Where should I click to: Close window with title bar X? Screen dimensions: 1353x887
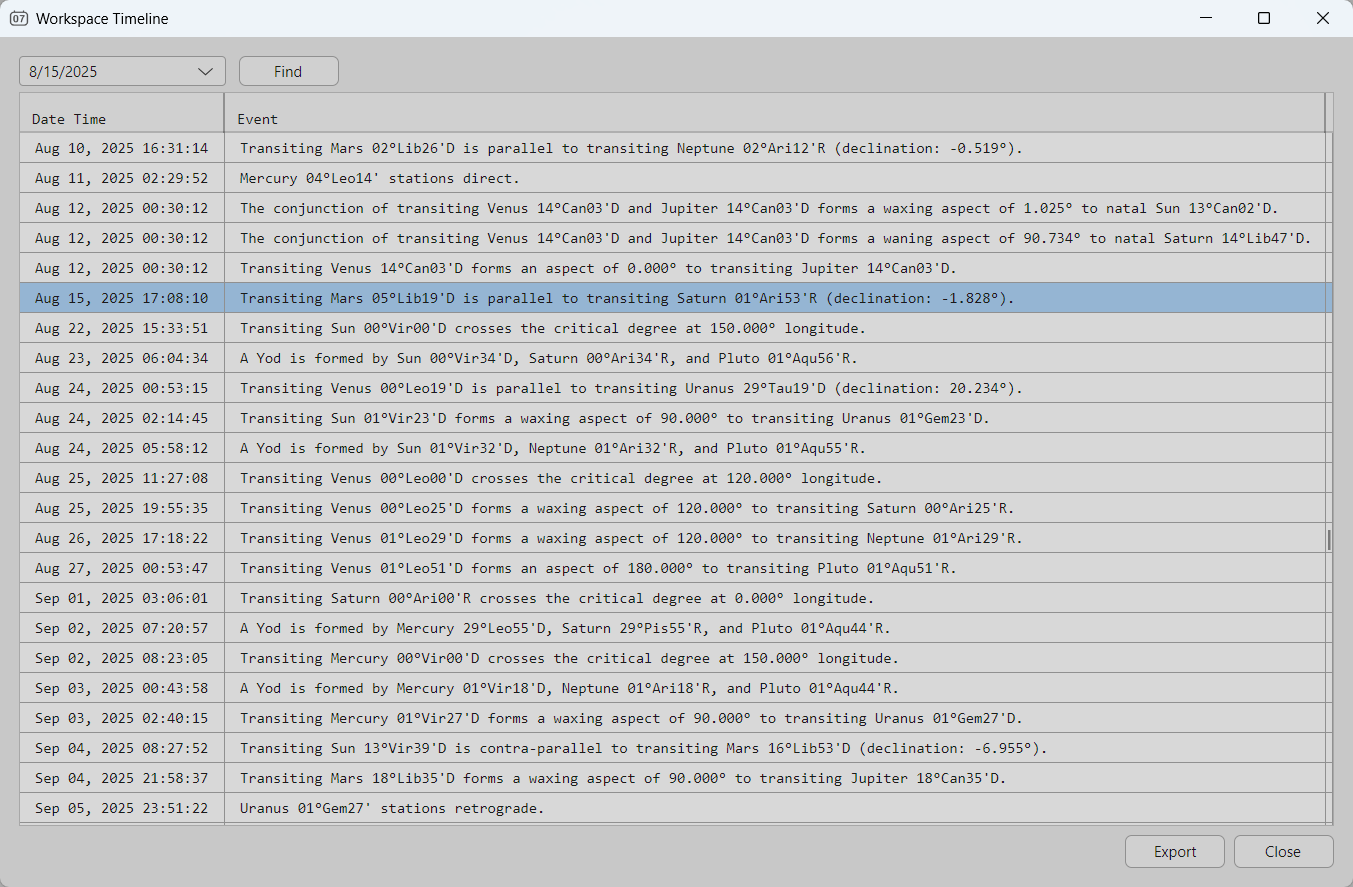(1323, 18)
